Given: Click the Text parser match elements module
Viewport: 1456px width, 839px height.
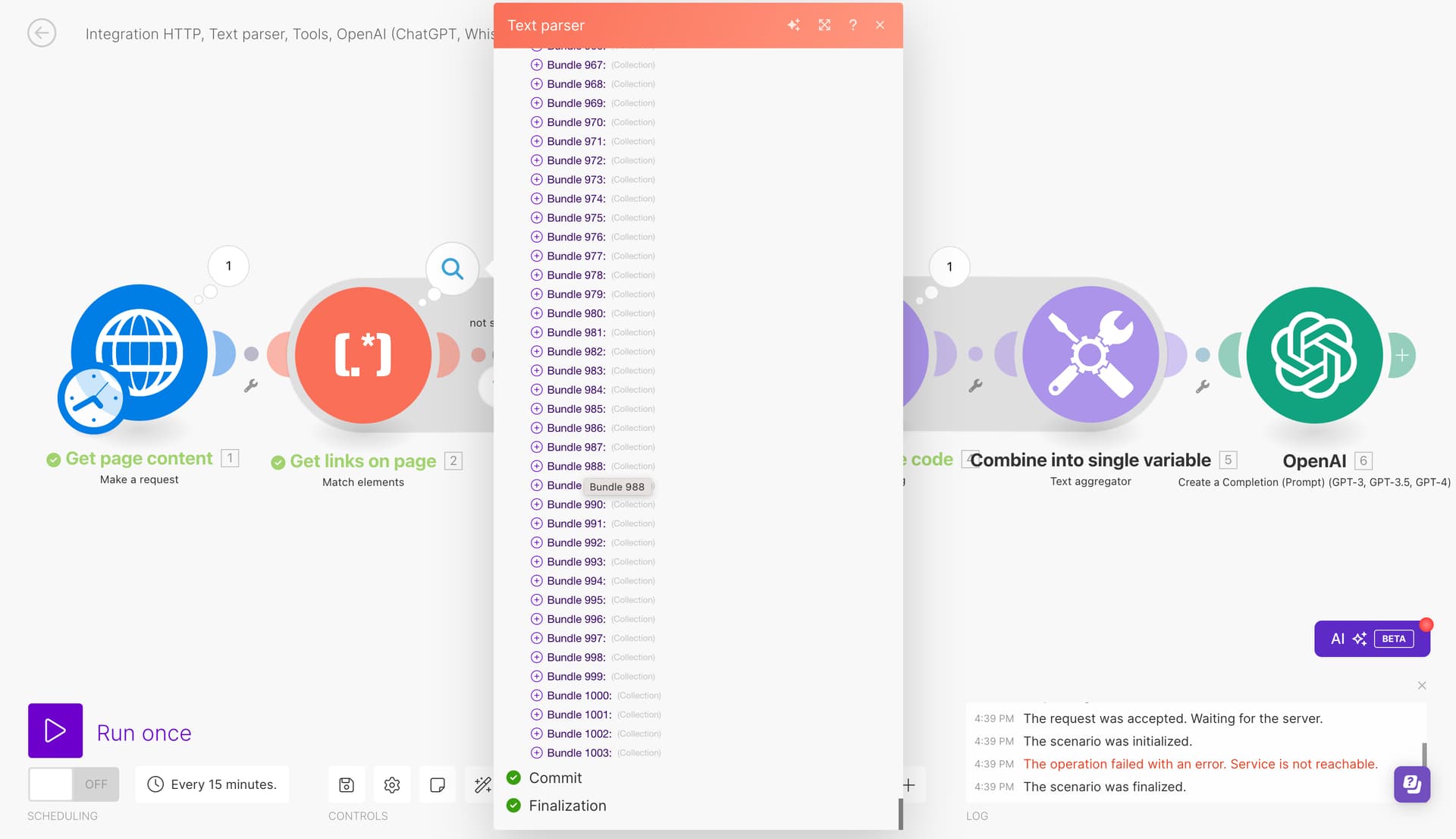Looking at the screenshot, I should (363, 354).
